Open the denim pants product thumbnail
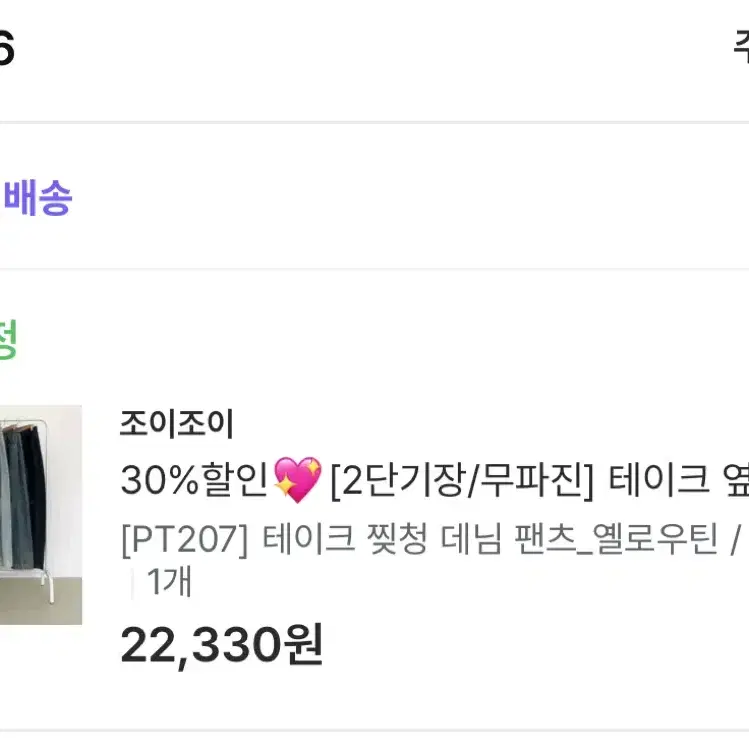 41,514
